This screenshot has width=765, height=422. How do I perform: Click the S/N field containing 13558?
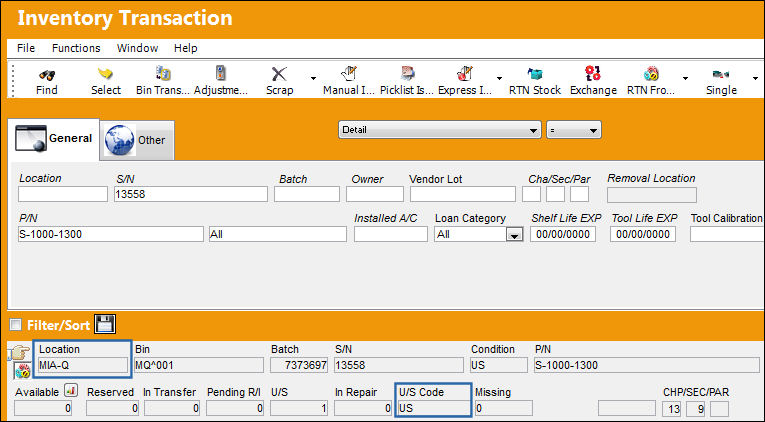pyautogui.click(x=191, y=194)
